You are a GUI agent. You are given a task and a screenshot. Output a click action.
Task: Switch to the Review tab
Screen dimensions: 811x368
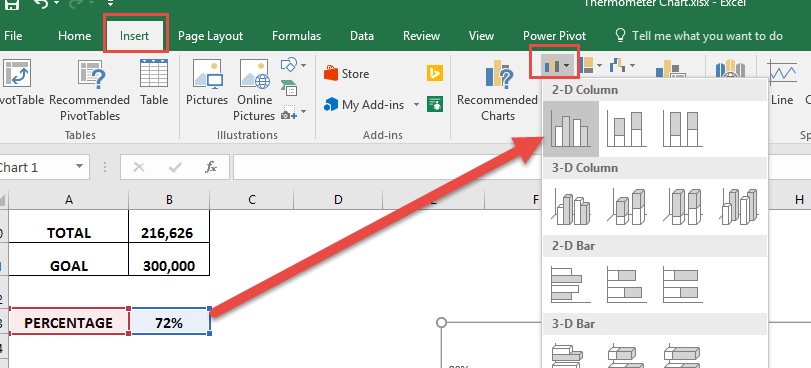point(421,36)
